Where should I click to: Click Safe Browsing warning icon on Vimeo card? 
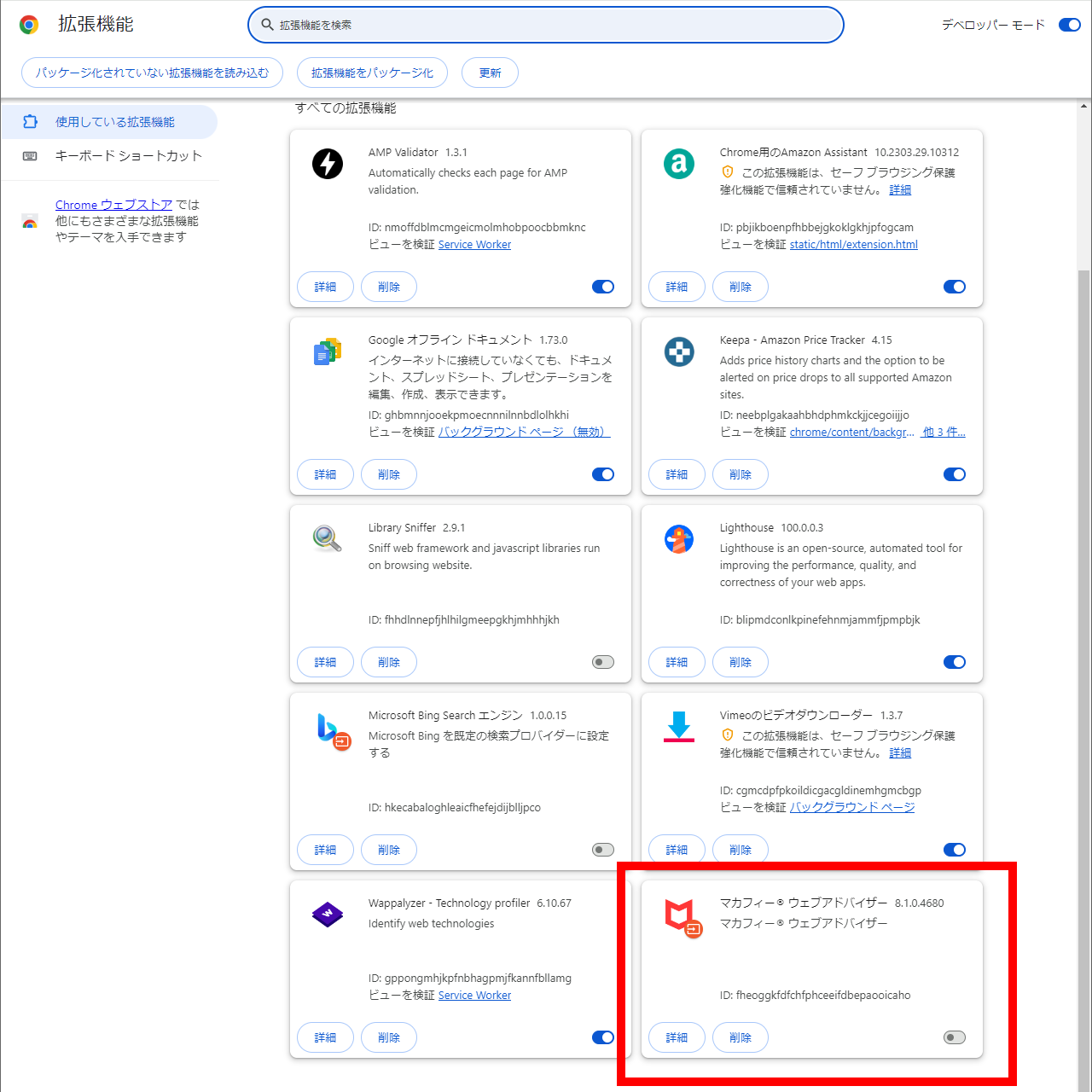728,735
